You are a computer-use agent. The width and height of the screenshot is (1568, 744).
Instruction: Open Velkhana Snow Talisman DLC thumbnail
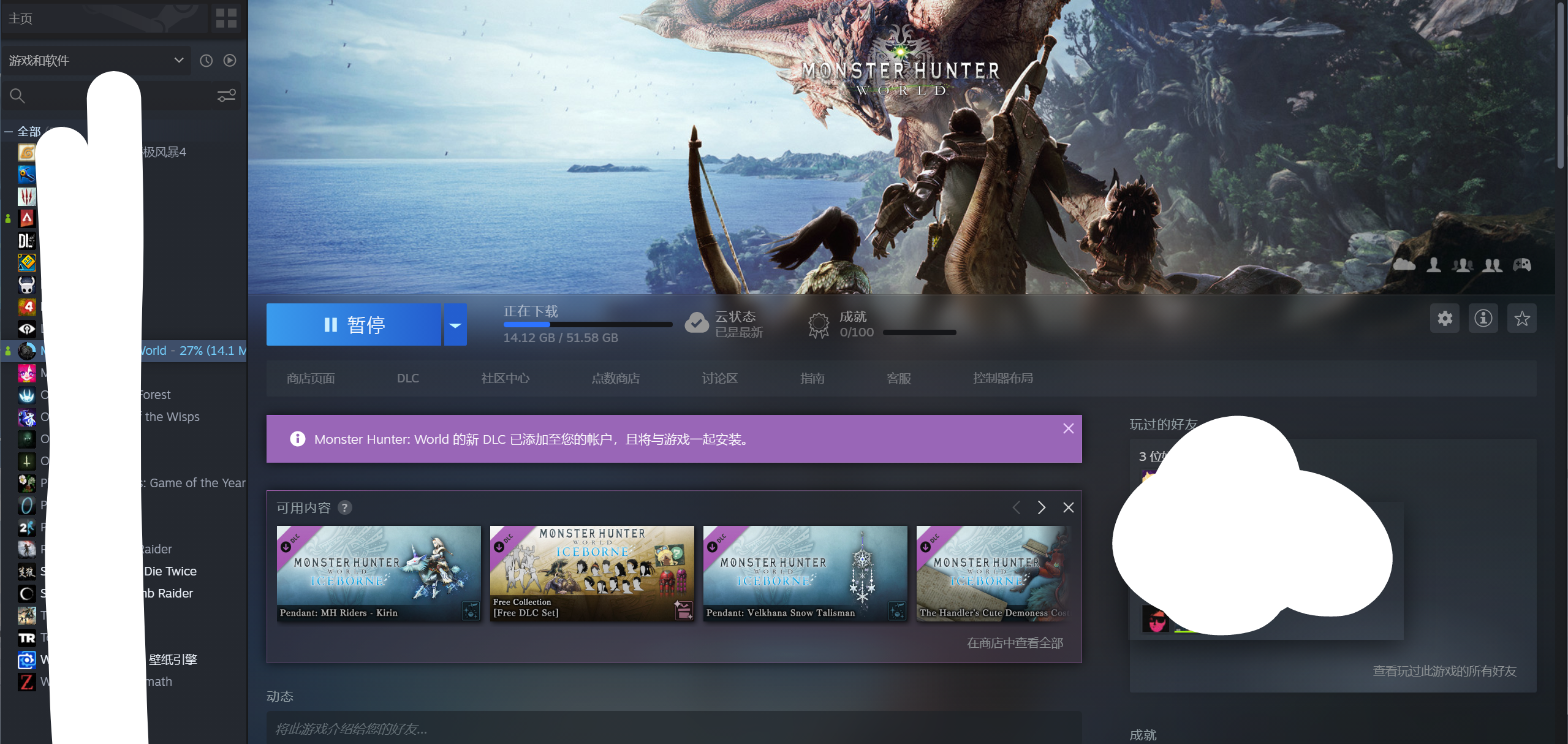point(805,574)
